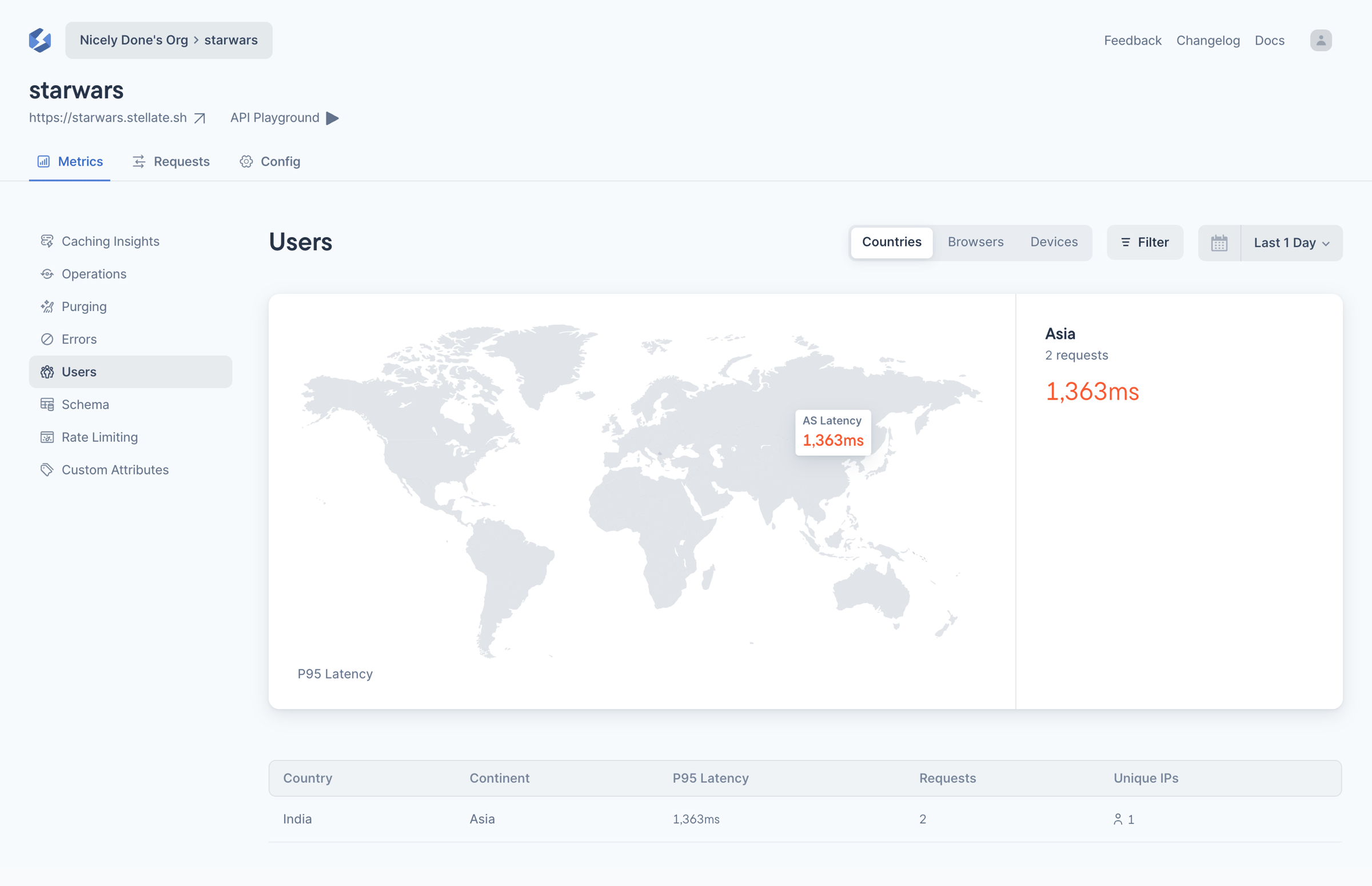Open Custom Attributes in sidebar
Image resolution: width=1372 pixels, height=886 pixels.
coord(130,470)
